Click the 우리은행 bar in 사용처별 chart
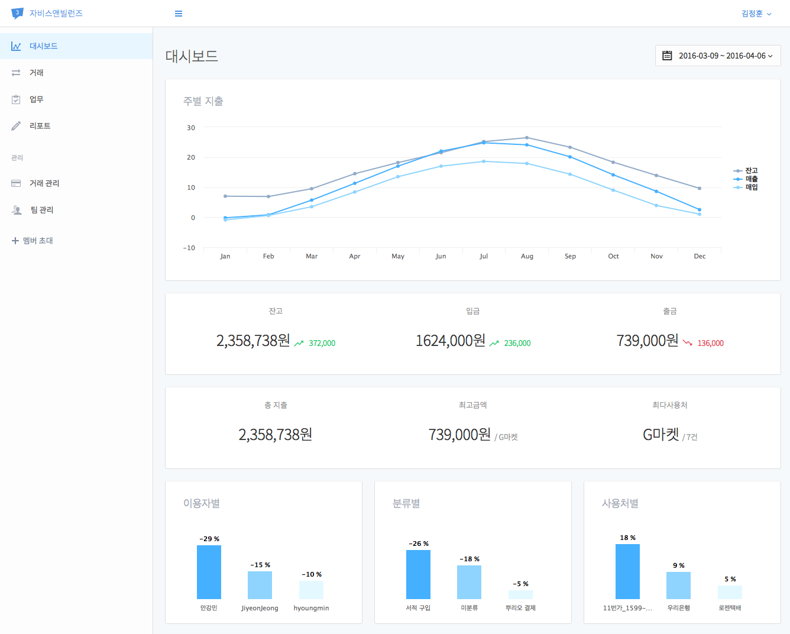This screenshot has height=634, width=790. click(678, 585)
